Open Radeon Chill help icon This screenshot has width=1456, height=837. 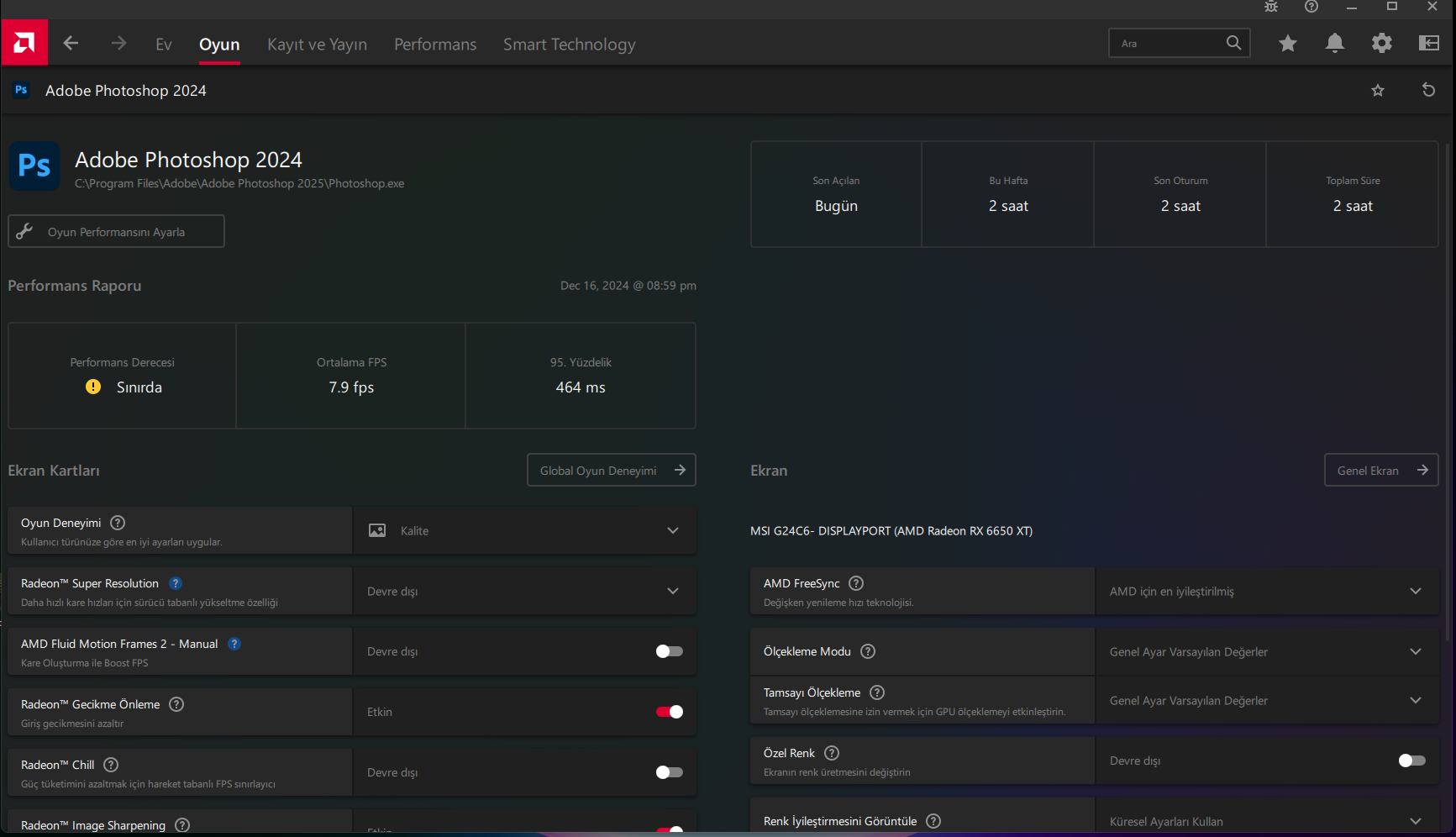[x=111, y=765]
